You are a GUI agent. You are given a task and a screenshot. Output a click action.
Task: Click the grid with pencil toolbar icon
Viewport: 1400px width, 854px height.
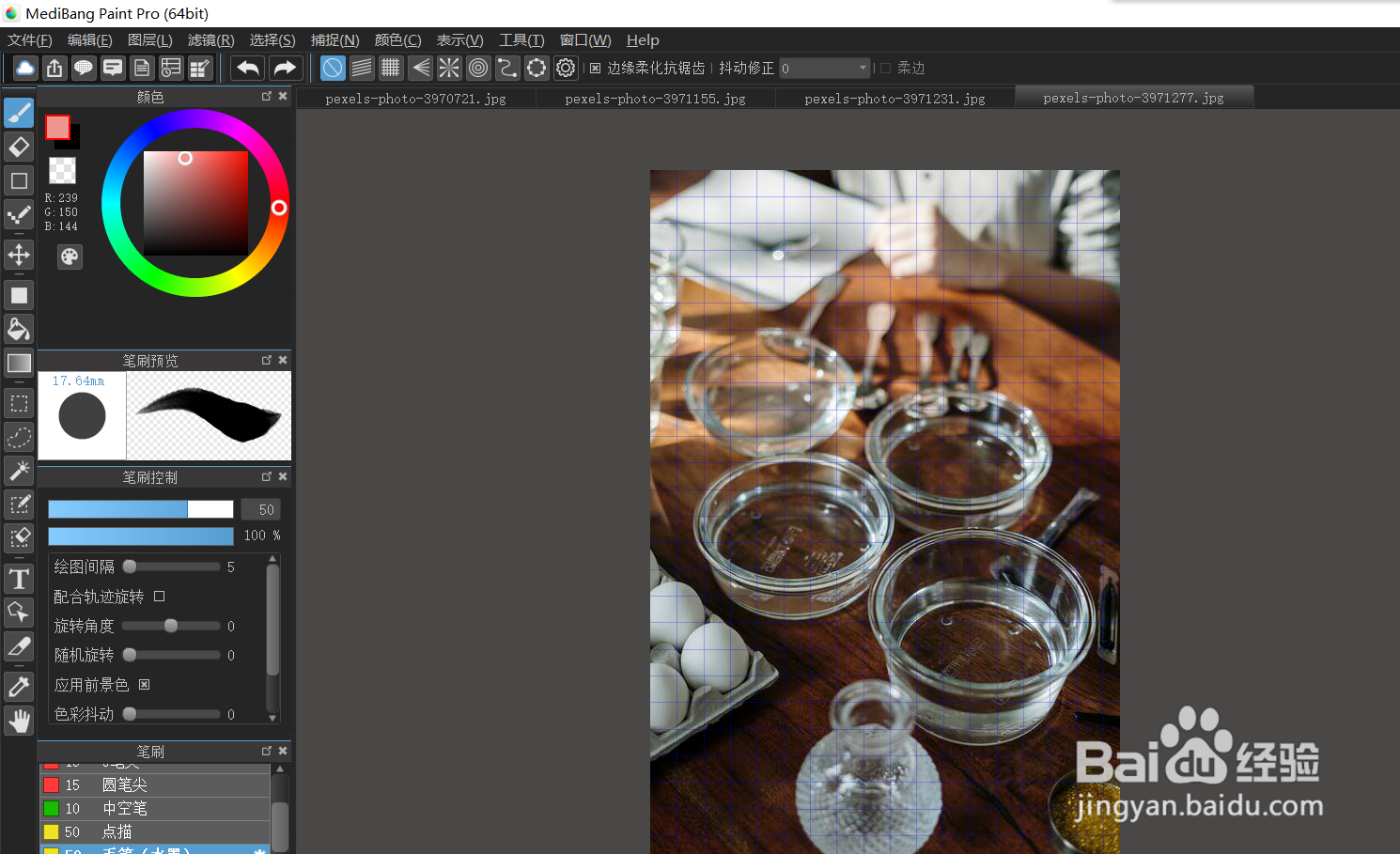(x=200, y=68)
